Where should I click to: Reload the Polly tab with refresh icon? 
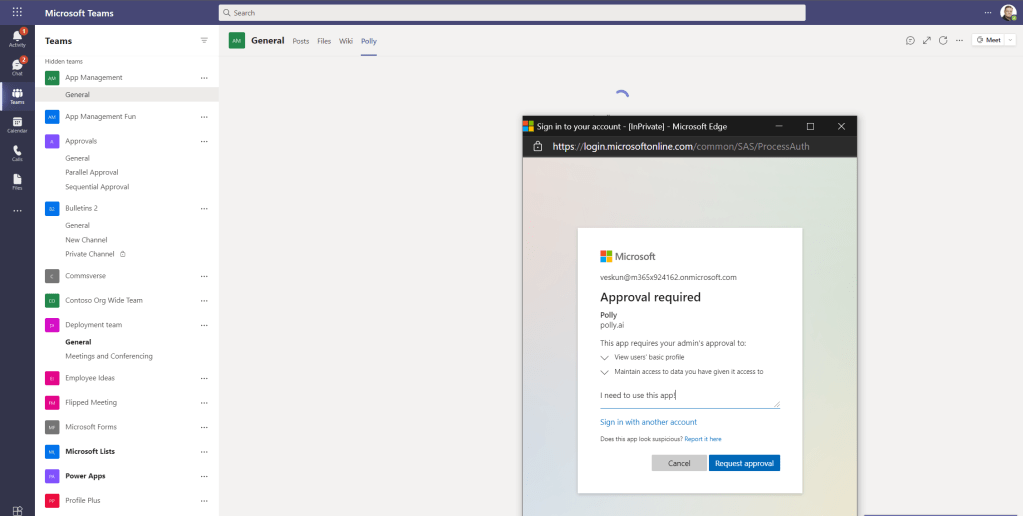tap(943, 40)
